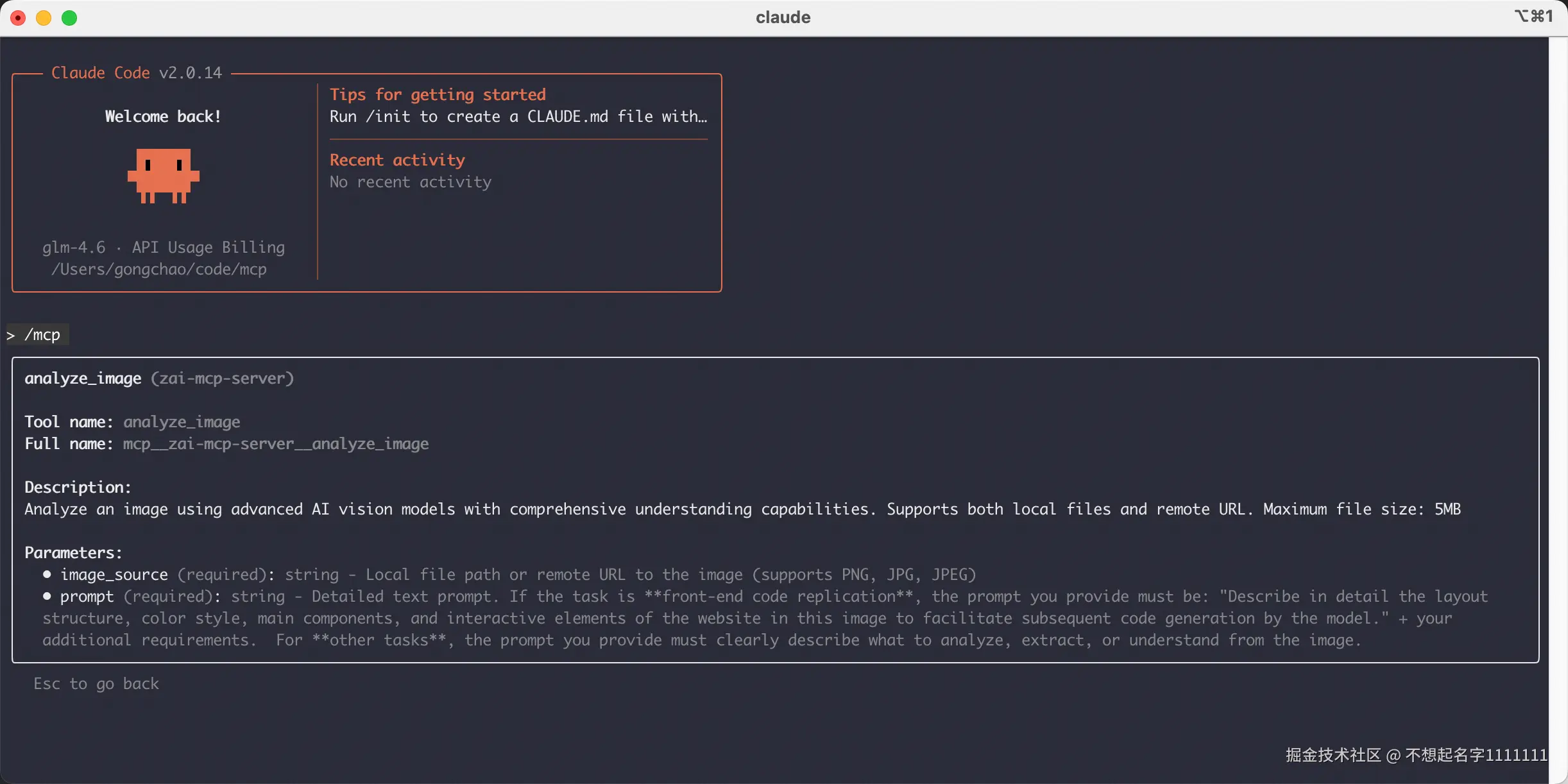Screen dimensions: 1568x784
Task: Click the 'Esc to go back' hint
Action: pos(96,684)
